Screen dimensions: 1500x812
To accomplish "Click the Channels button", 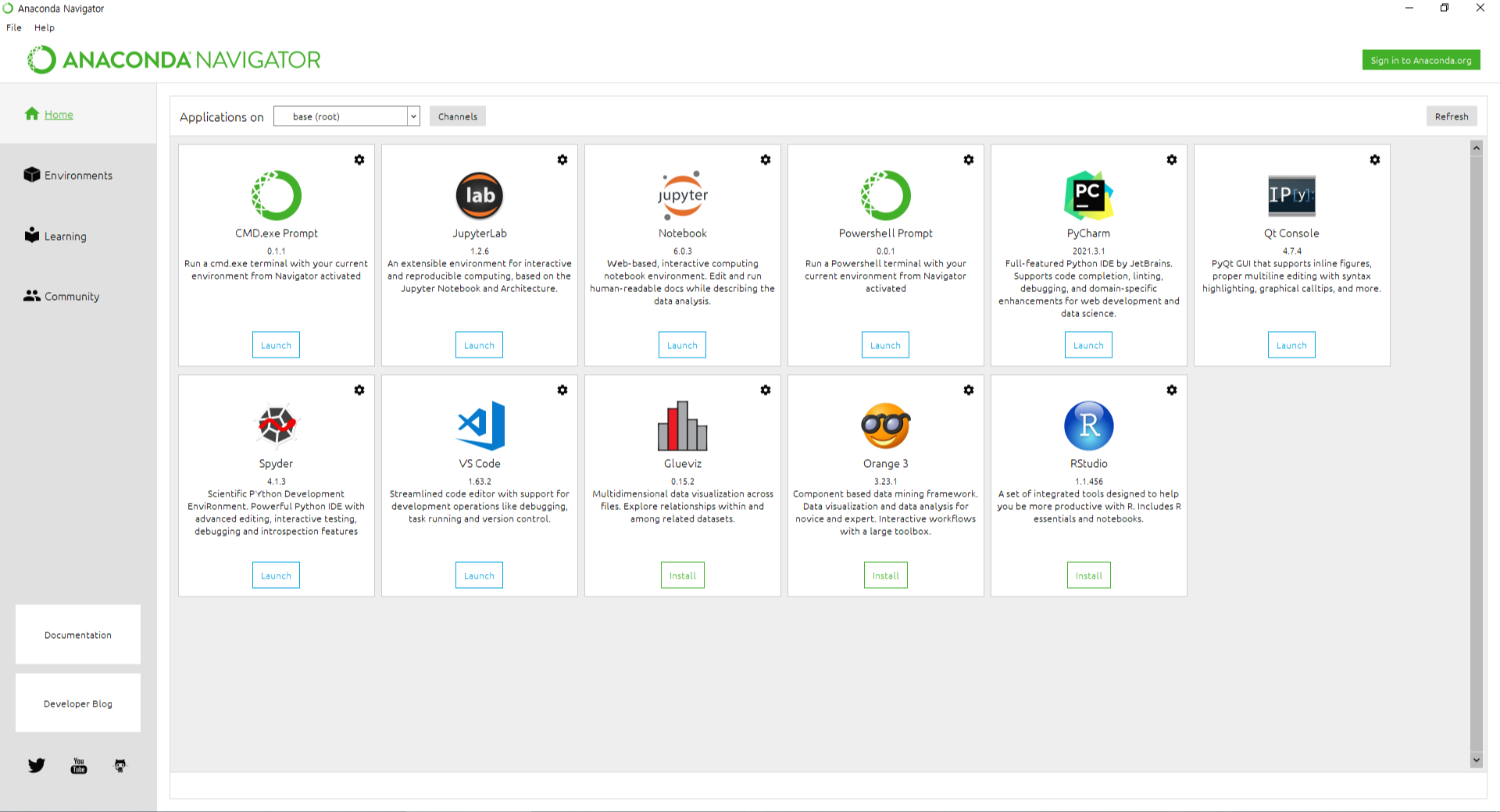I will tap(458, 116).
